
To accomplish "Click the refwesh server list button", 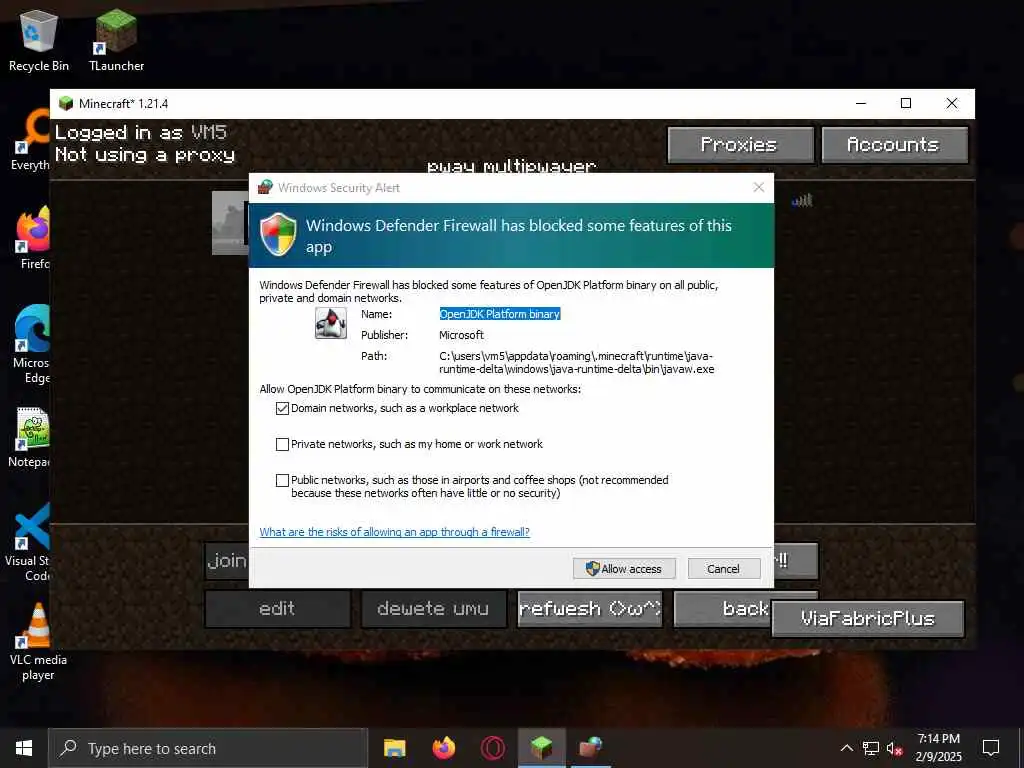I will pos(590,609).
